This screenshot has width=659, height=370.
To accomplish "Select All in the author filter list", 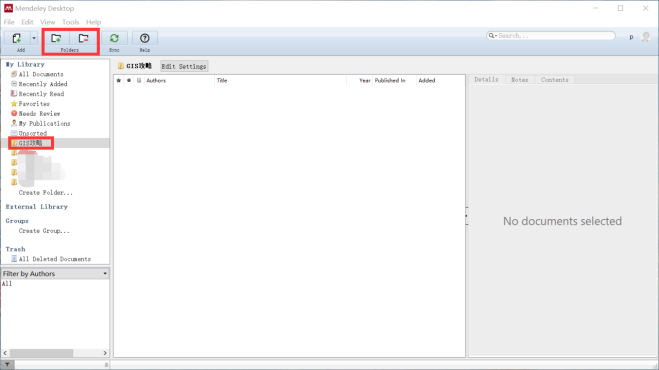I will click(7, 284).
